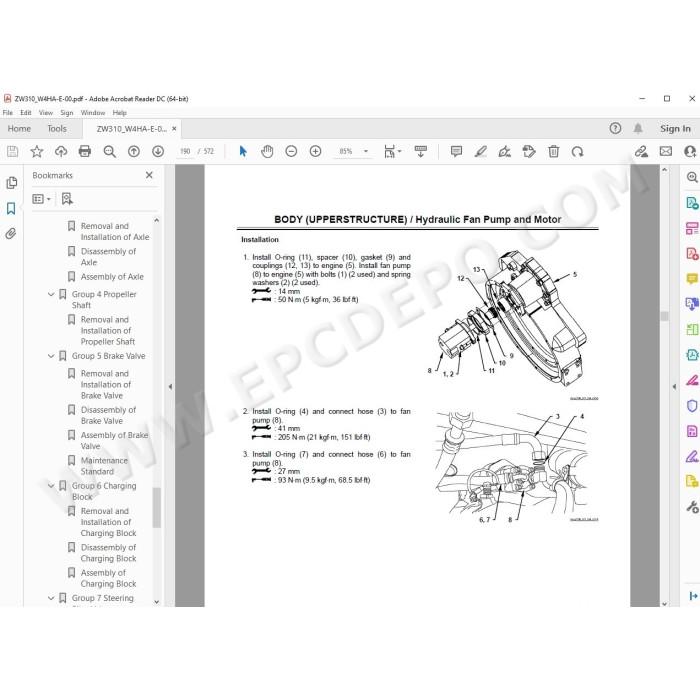700x700 pixels.
Task: Click the page number input field
Action: click(x=185, y=152)
